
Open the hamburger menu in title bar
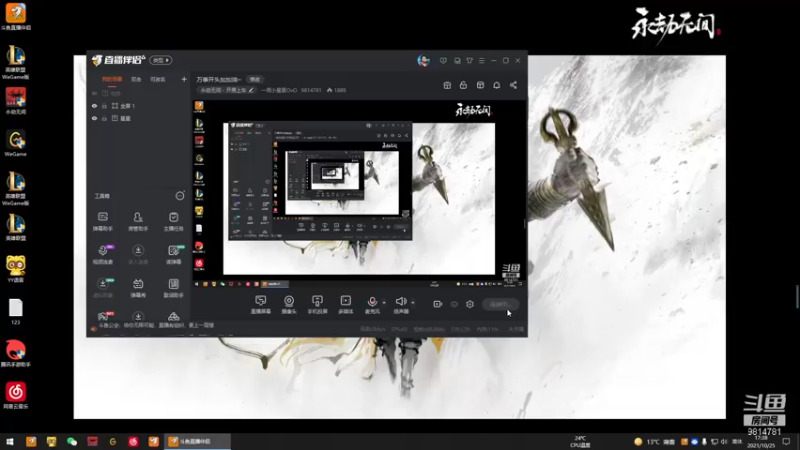pyautogui.click(x=481, y=60)
